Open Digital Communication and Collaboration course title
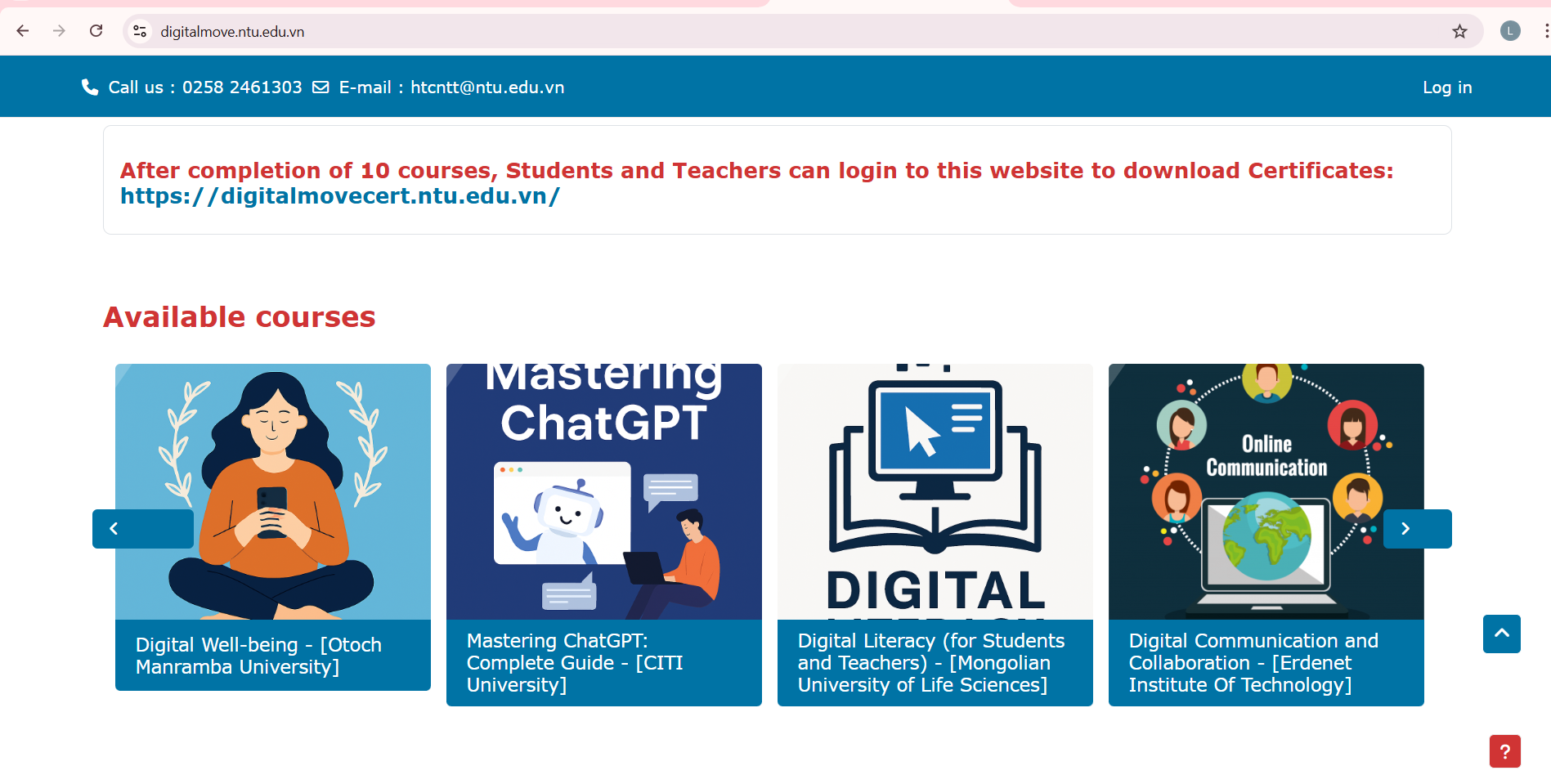The height and width of the screenshot is (784, 1551). (x=1253, y=662)
